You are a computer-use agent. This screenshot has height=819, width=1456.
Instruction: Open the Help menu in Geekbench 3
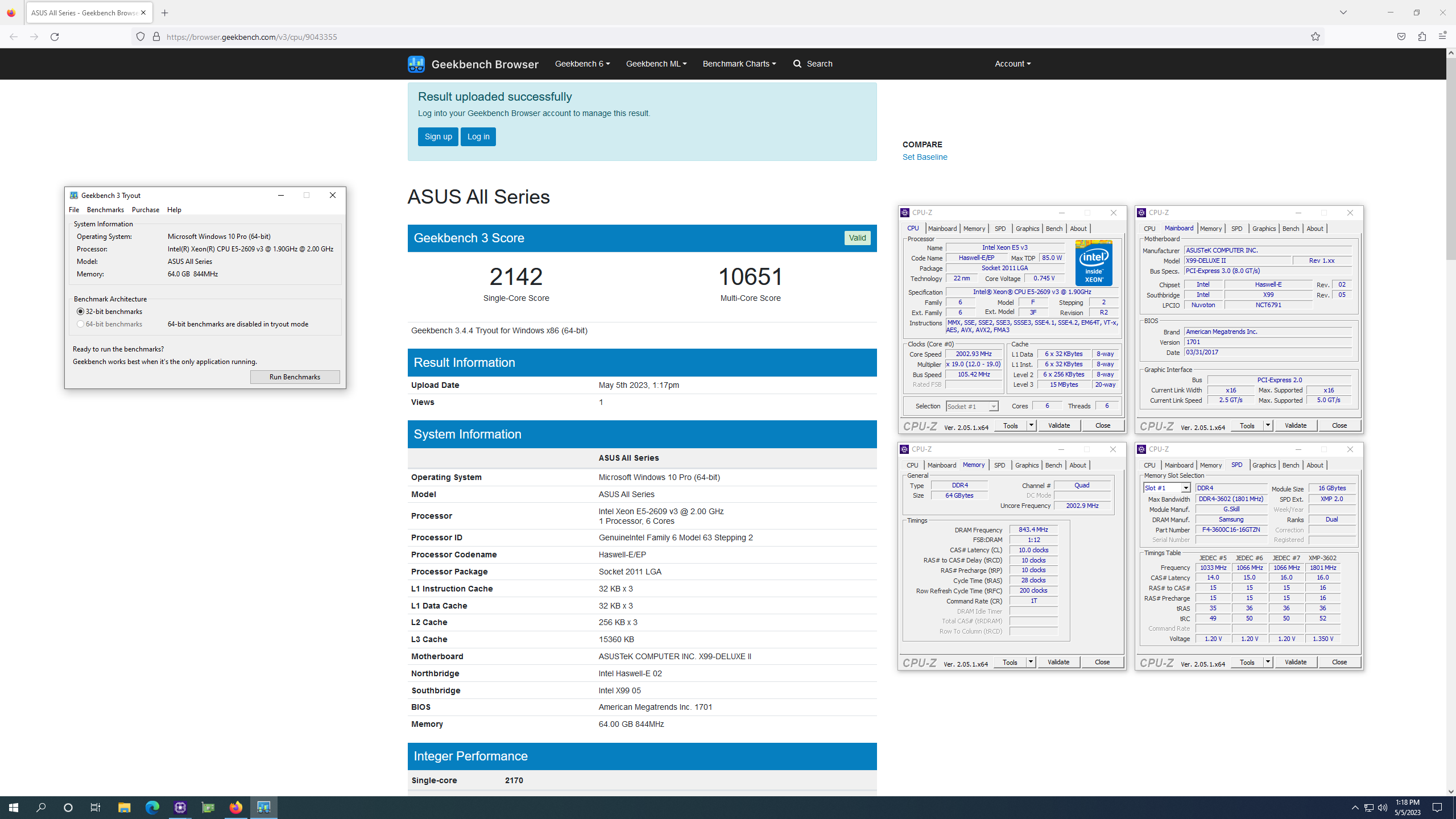[174, 210]
